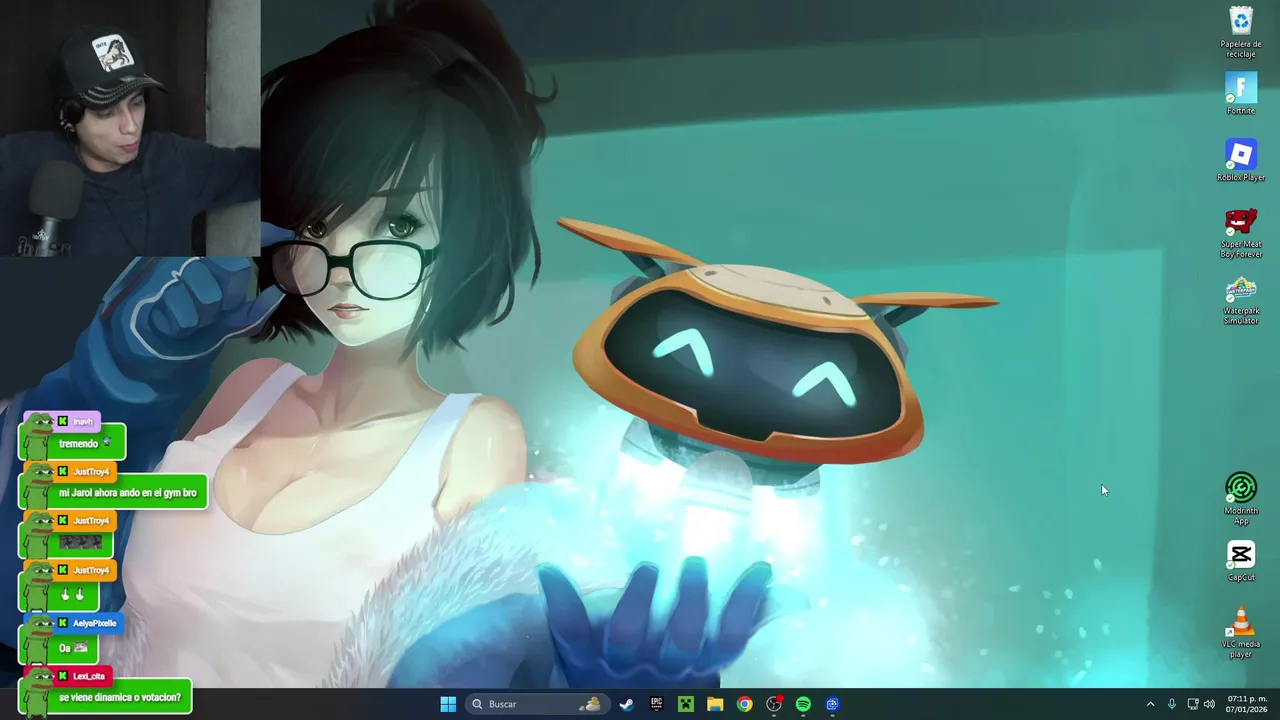Open the network tray icon
The width and height of the screenshot is (1280, 720).
[x=1193, y=704]
